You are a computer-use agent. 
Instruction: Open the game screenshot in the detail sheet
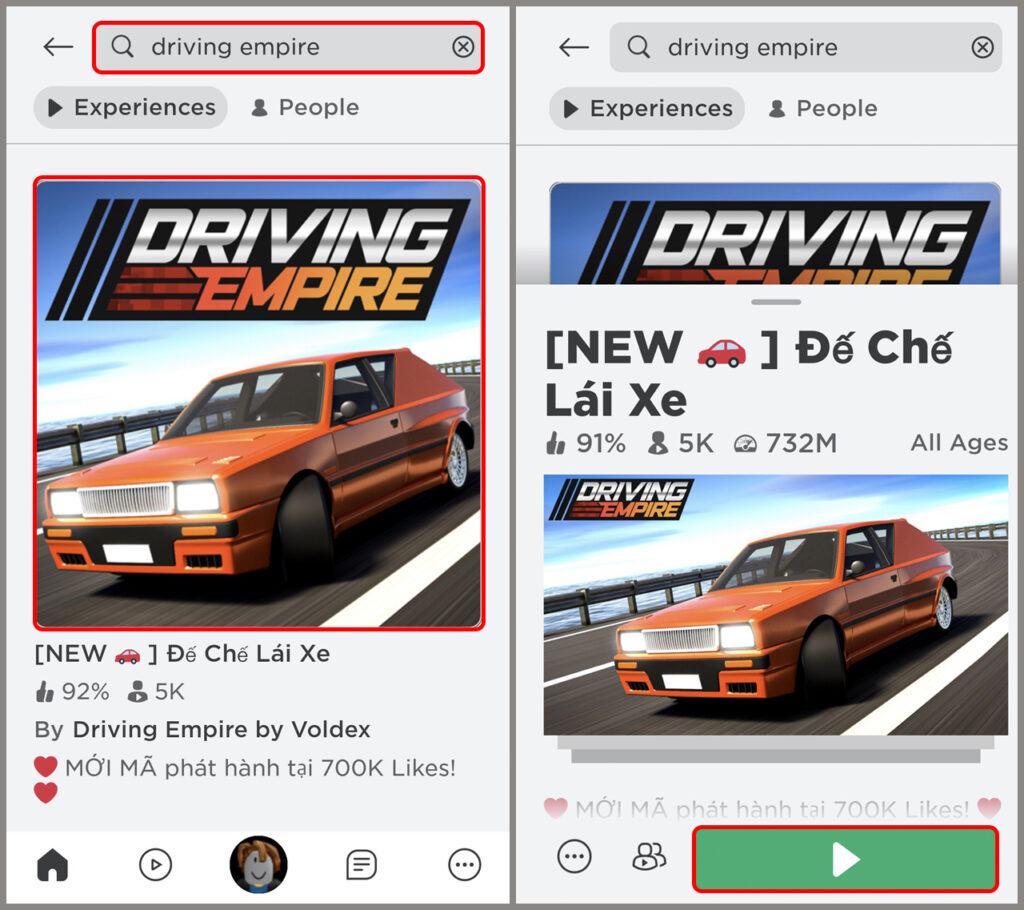pyautogui.click(x=776, y=605)
